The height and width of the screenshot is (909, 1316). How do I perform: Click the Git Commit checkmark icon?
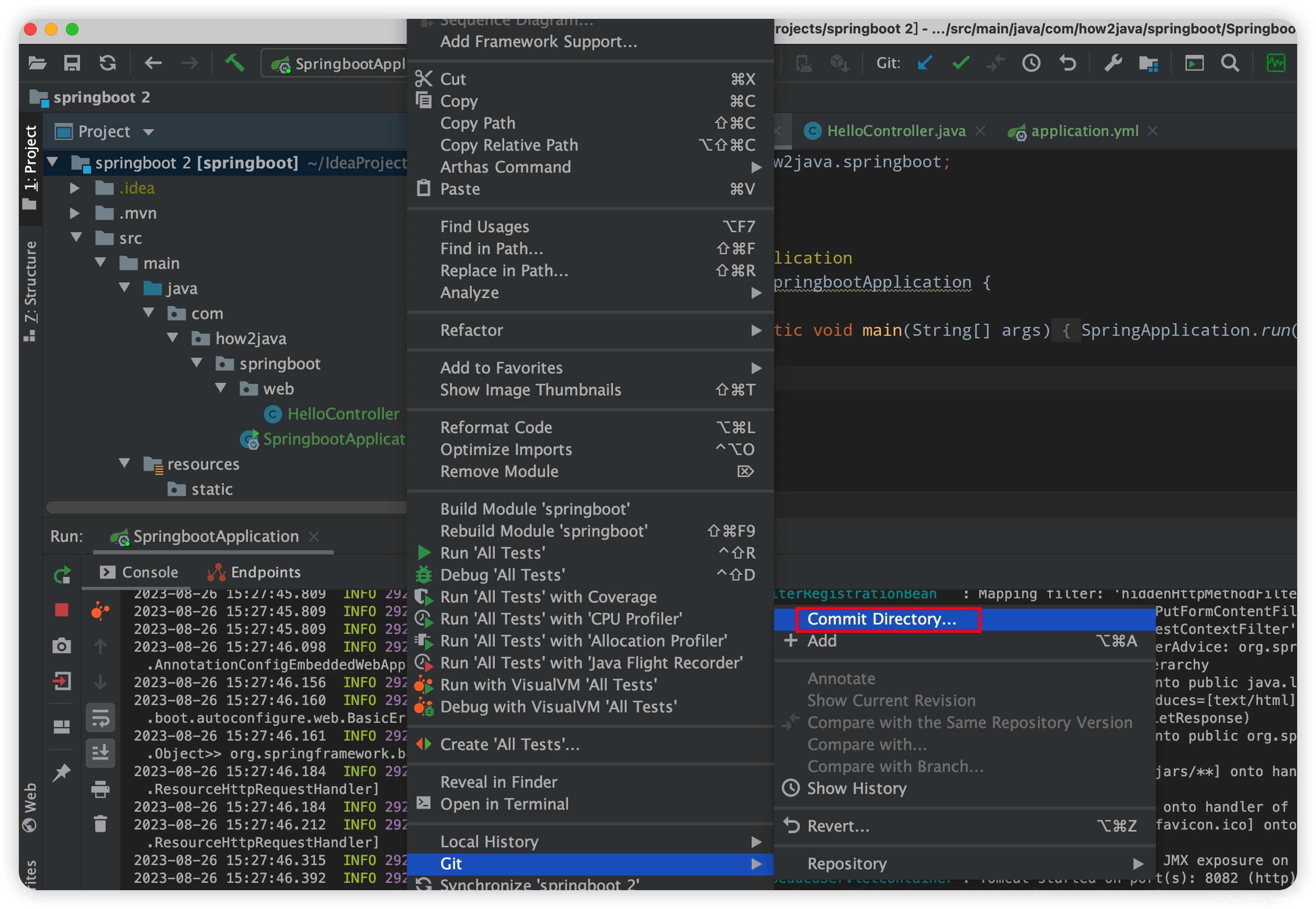(961, 63)
